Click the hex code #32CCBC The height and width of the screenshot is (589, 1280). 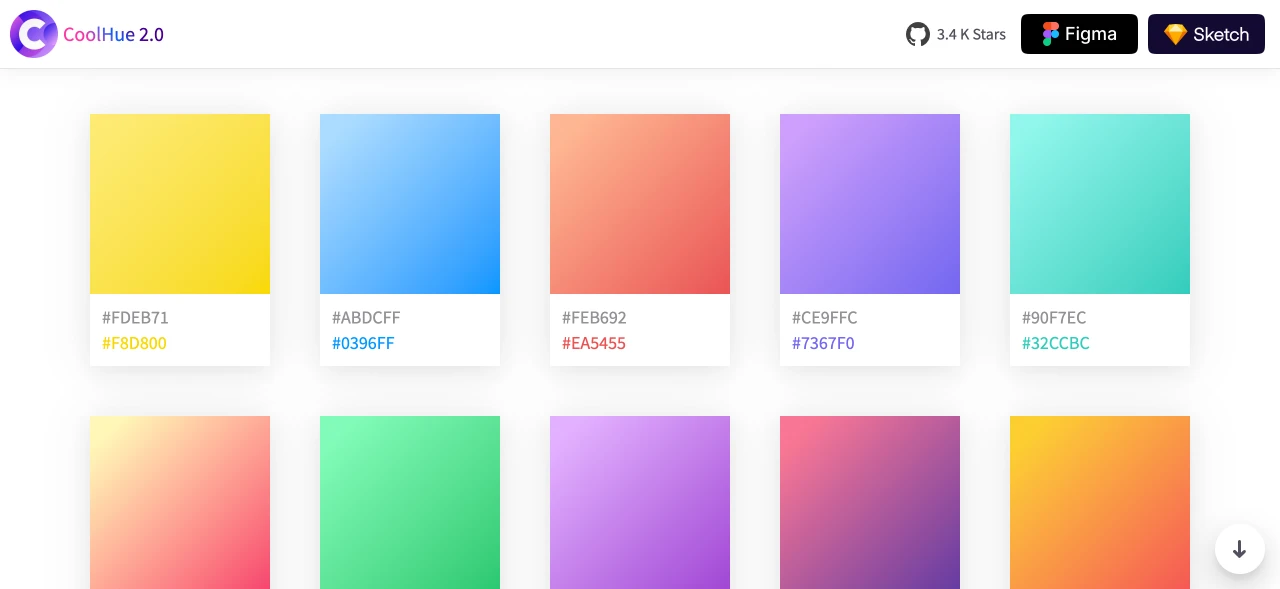coord(1055,343)
